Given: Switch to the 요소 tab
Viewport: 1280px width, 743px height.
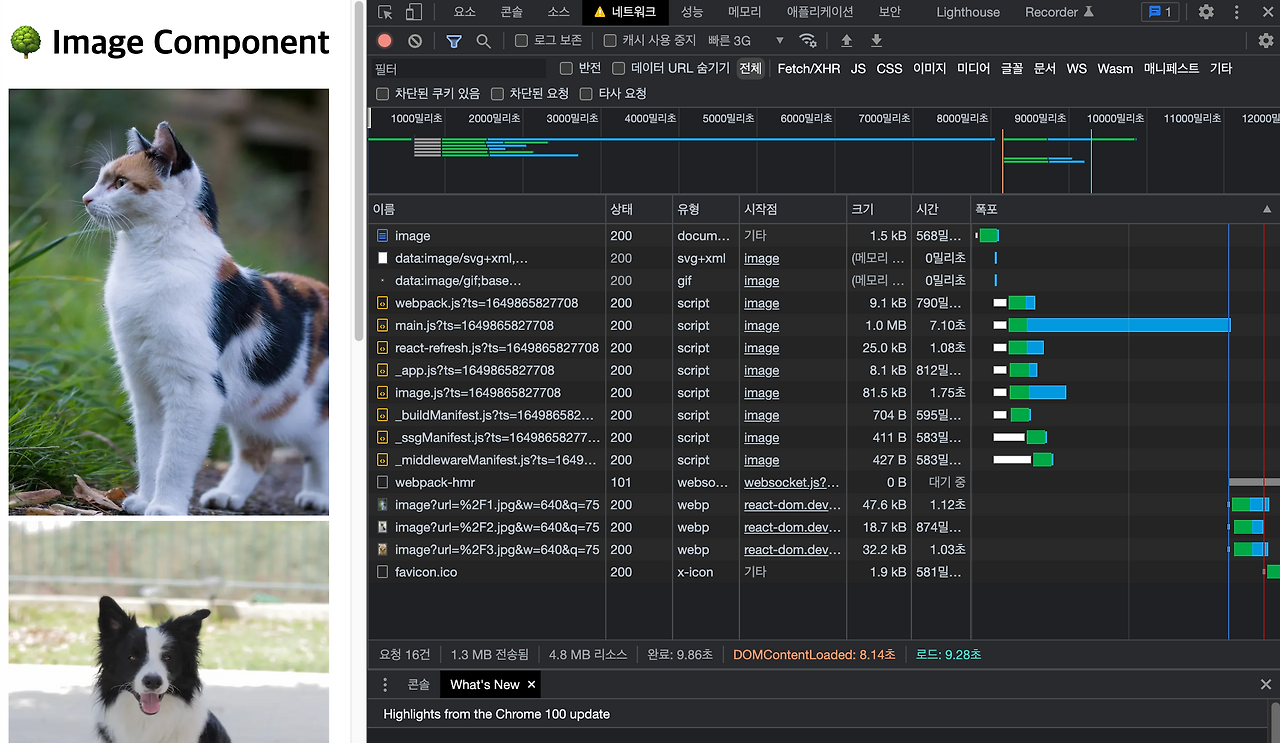Looking at the screenshot, I should pyautogui.click(x=465, y=12).
